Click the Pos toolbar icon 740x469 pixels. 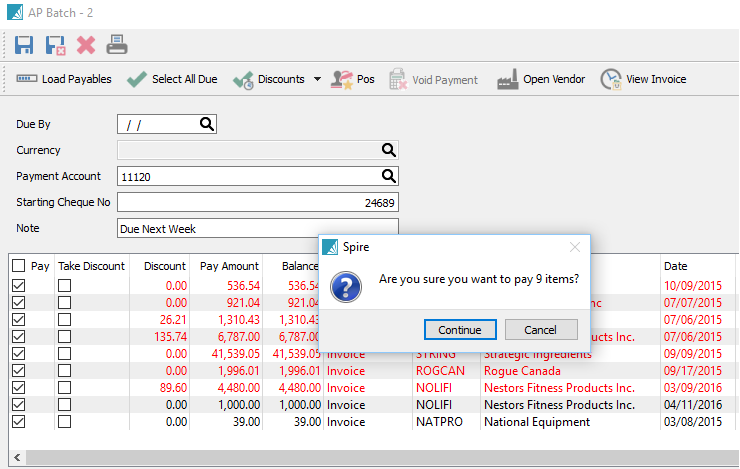pos(353,79)
